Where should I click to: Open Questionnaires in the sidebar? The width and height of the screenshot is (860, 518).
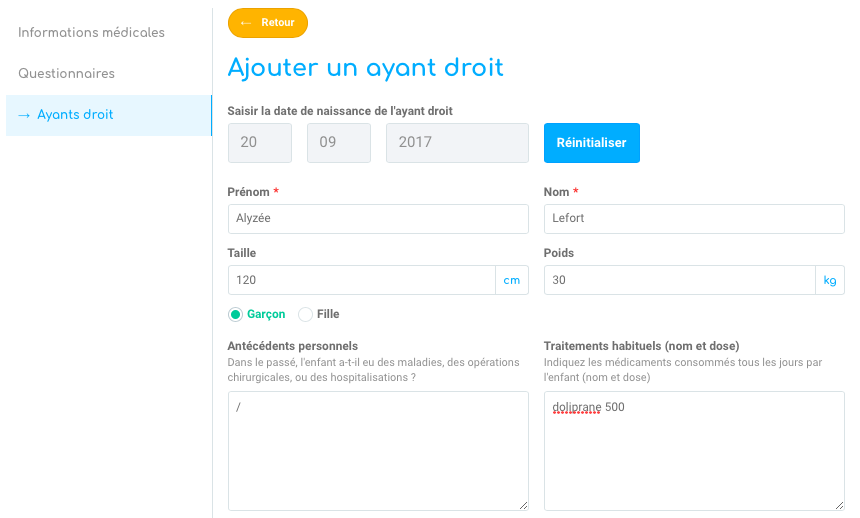(x=66, y=74)
